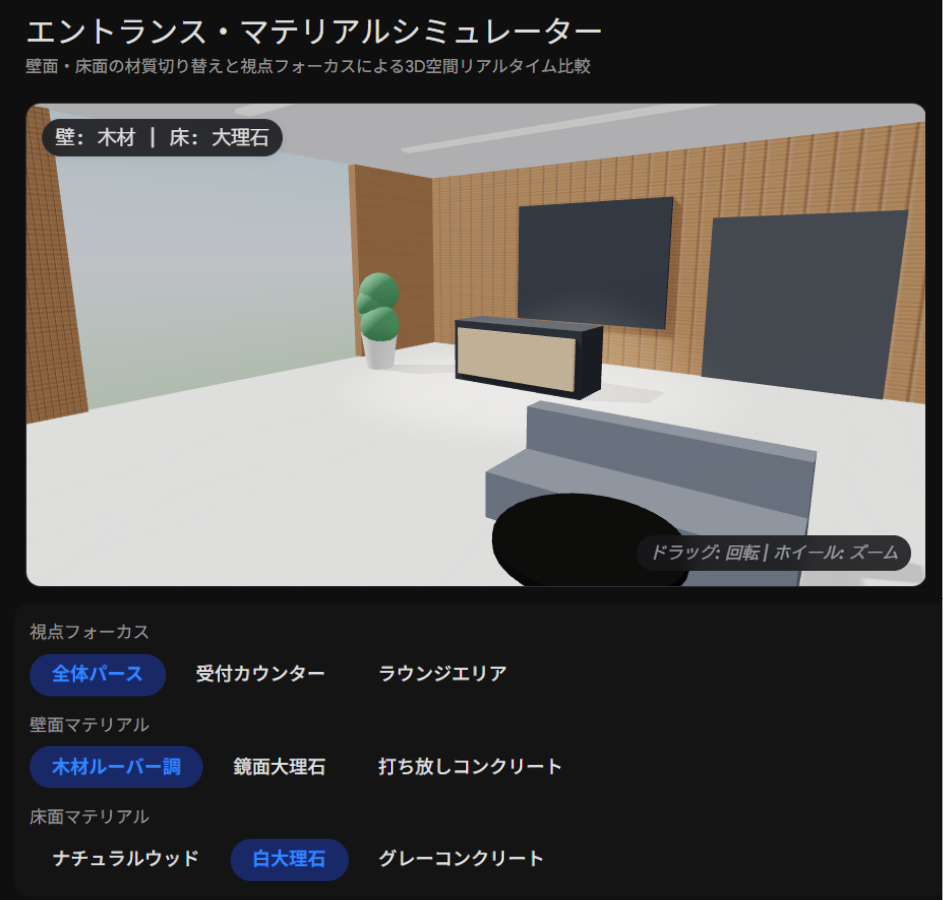
Task: Click the 壁面マテリアル section label
Action: click(x=89, y=725)
